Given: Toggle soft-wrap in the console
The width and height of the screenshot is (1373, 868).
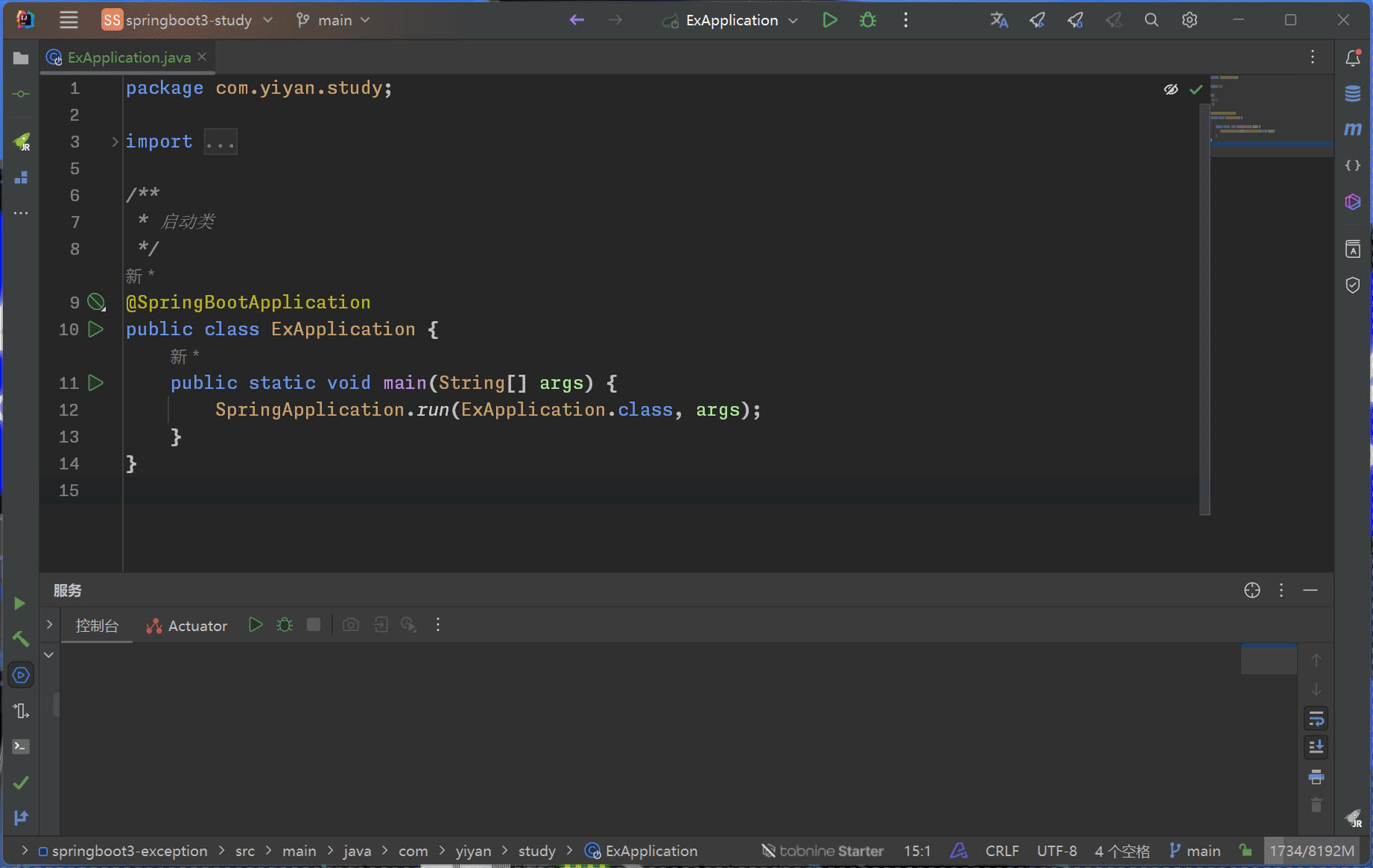Looking at the screenshot, I should click(1316, 719).
